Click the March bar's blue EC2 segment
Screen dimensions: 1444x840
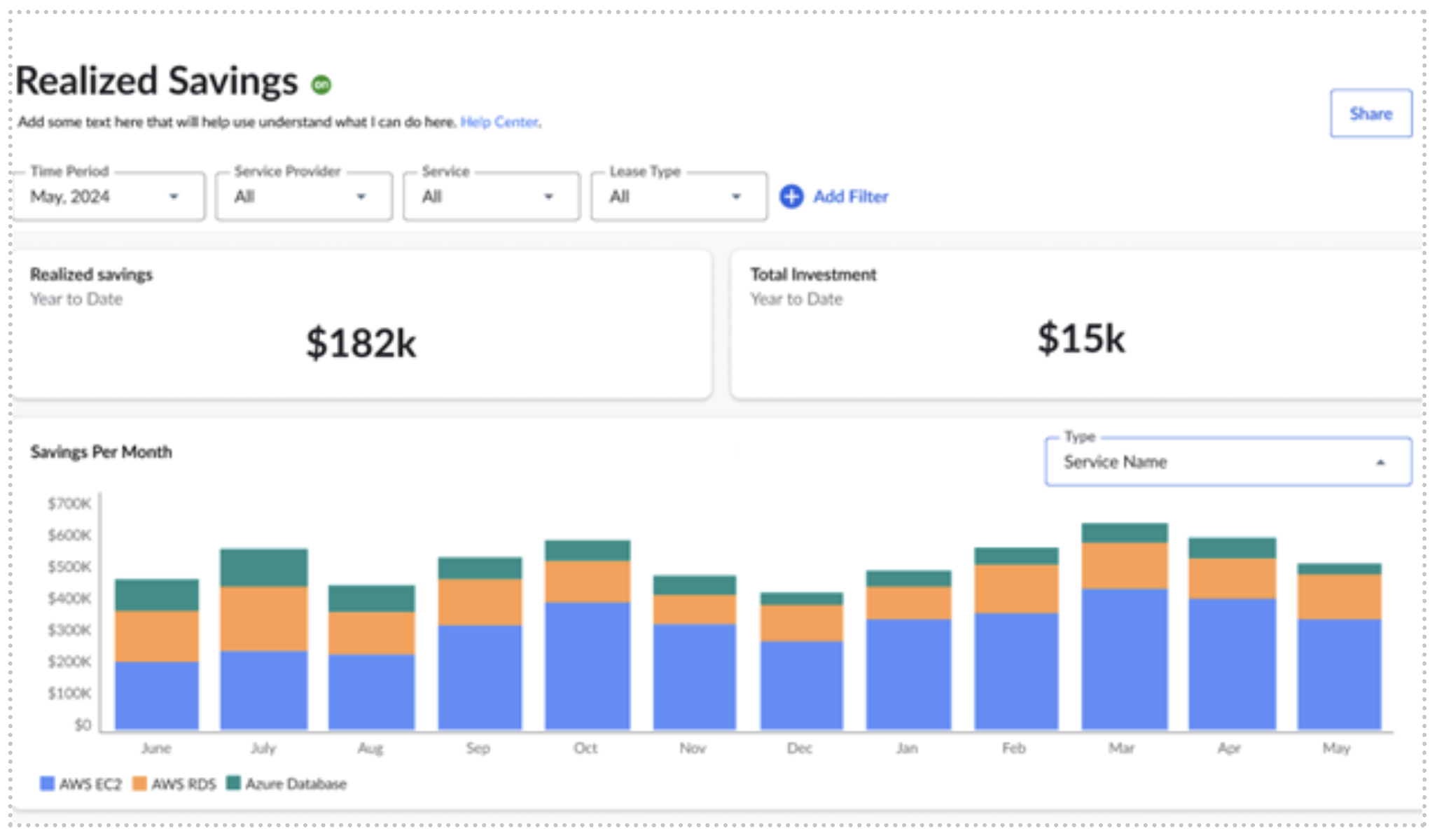[x=1124, y=658]
